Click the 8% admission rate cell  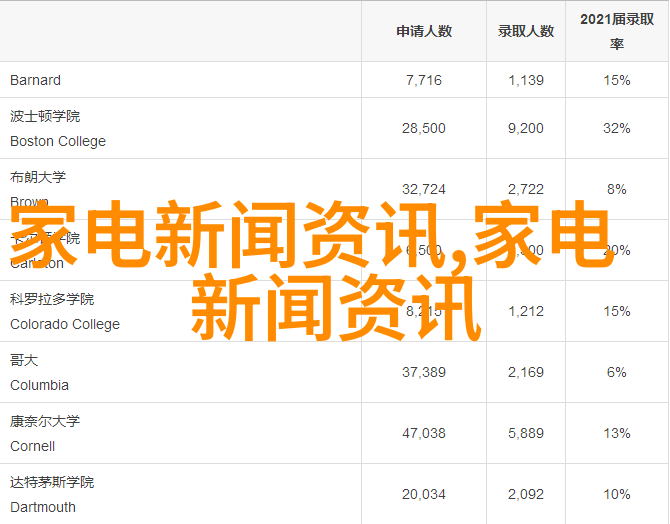coord(617,189)
